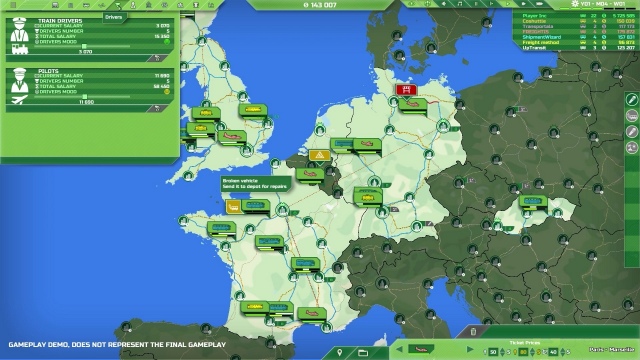Select the FREIGHTITS company row
This screenshot has width=640, height=360.
click(x=576, y=32)
